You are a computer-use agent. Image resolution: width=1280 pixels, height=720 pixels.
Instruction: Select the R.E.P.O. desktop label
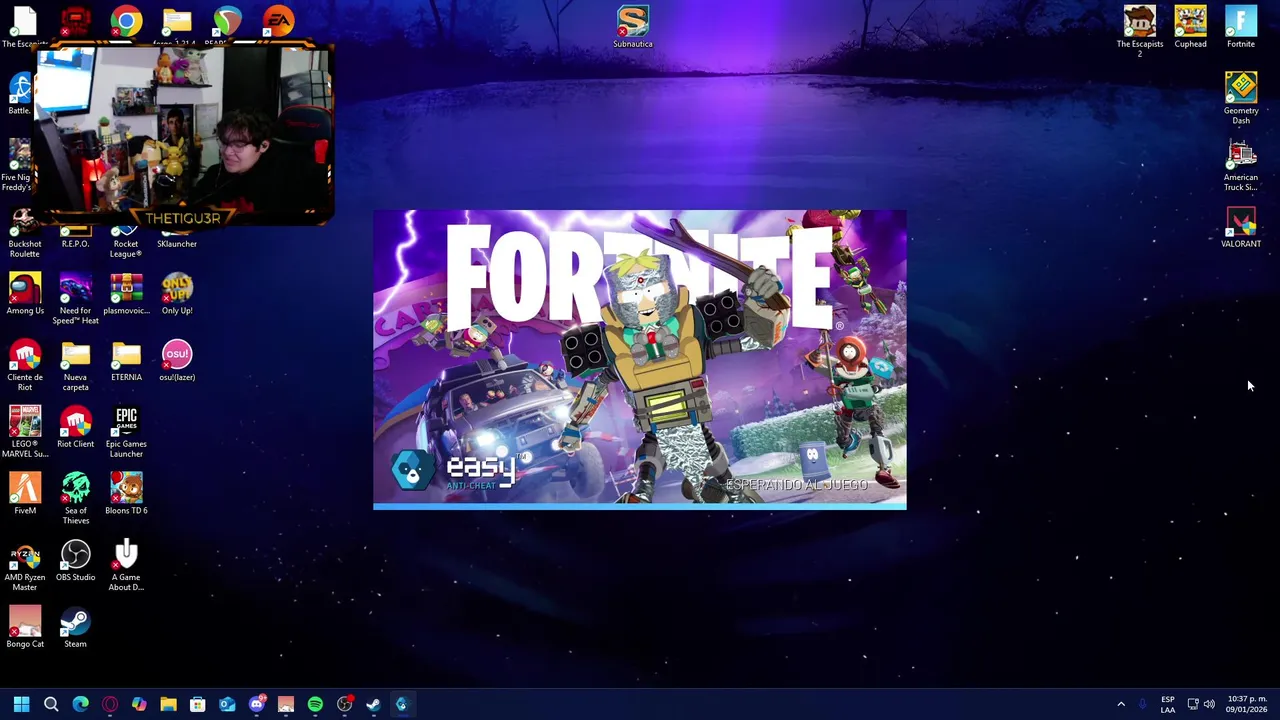[75, 244]
